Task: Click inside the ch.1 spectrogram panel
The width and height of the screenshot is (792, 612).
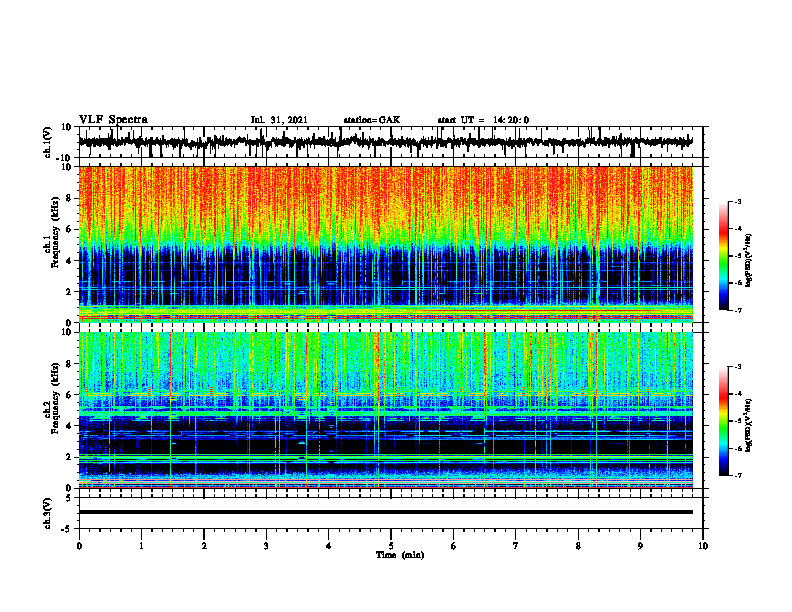Action: click(386, 244)
